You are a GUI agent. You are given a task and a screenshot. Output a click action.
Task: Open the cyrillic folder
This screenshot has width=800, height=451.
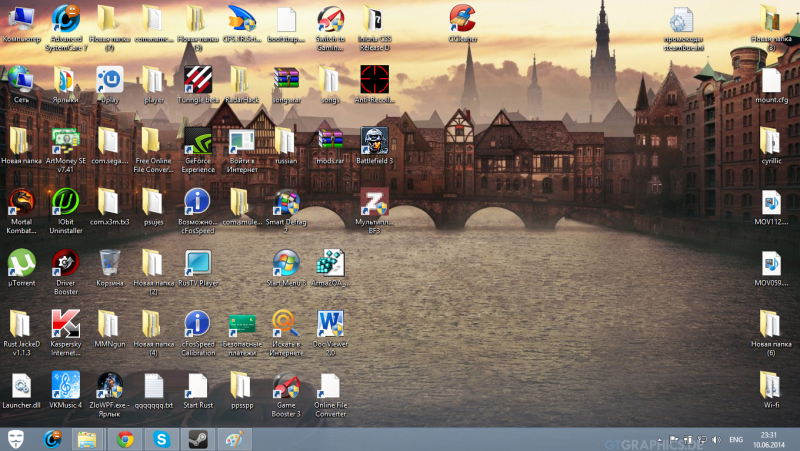pyautogui.click(x=770, y=141)
